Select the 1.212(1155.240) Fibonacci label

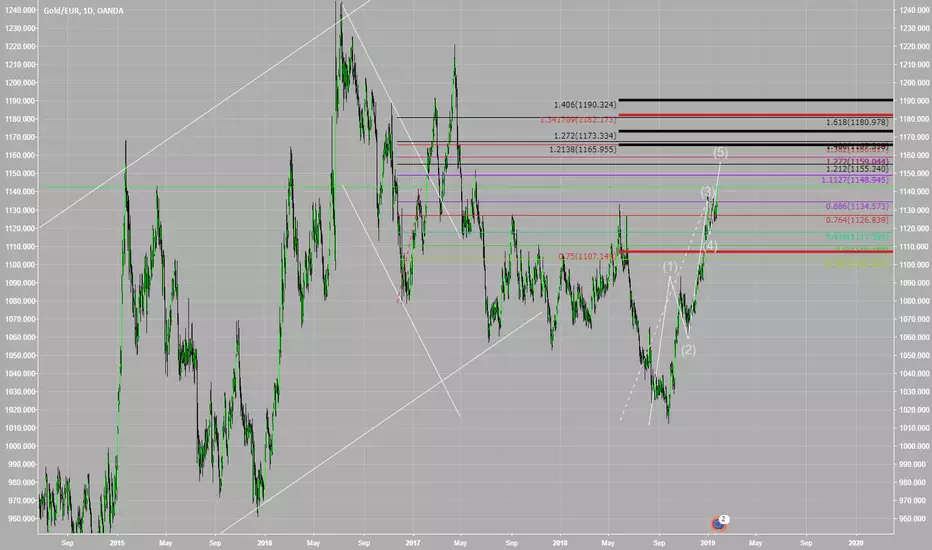[x=857, y=169]
